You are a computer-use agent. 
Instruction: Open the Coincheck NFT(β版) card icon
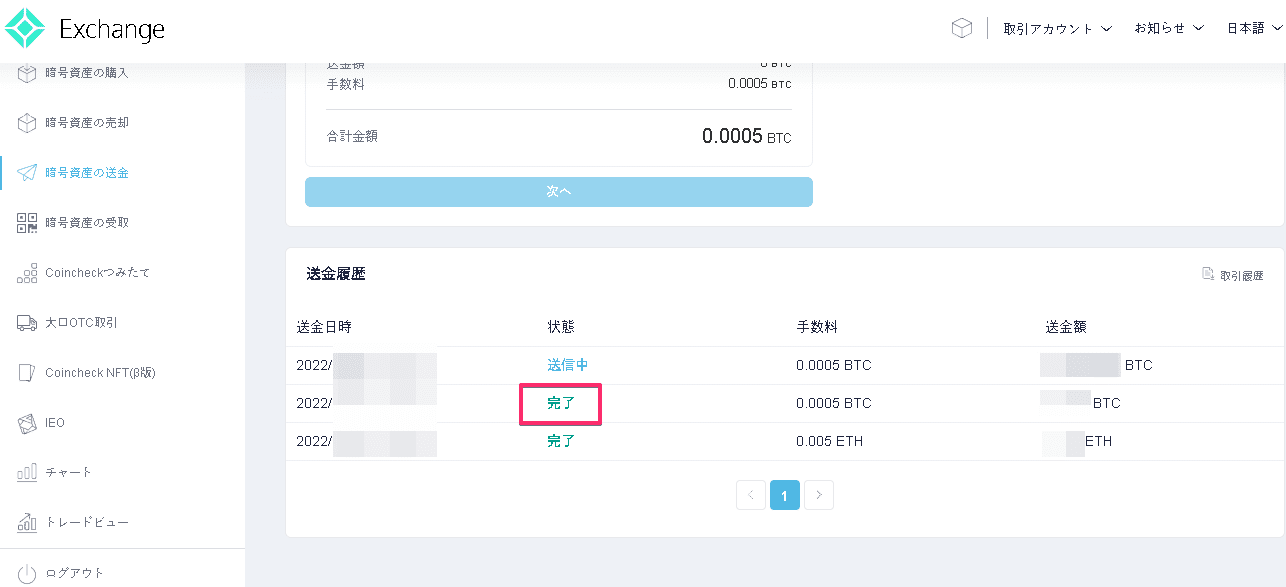click(27, 373)
